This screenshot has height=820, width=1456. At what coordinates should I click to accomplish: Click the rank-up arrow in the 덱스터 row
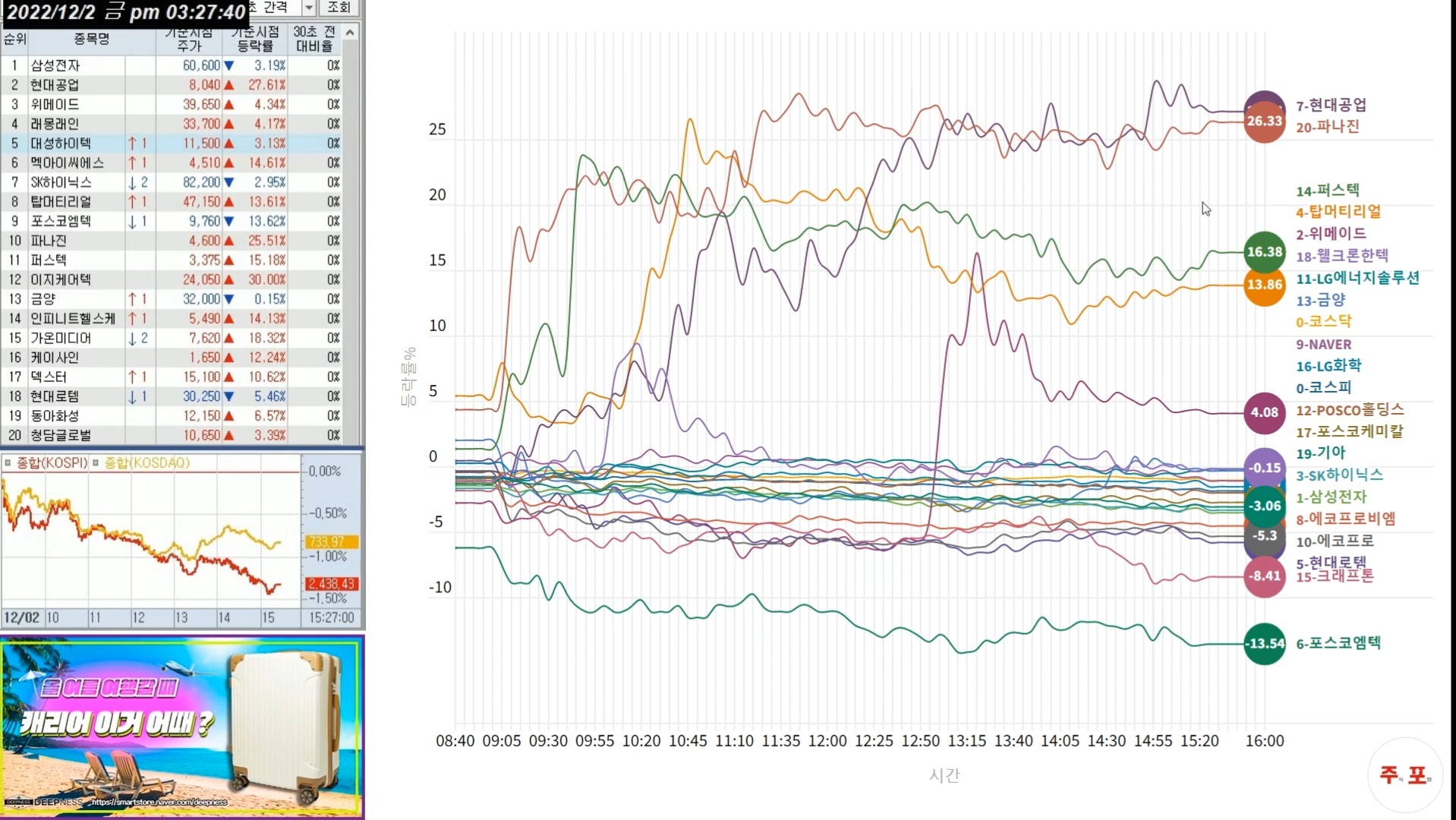point(133,377)
